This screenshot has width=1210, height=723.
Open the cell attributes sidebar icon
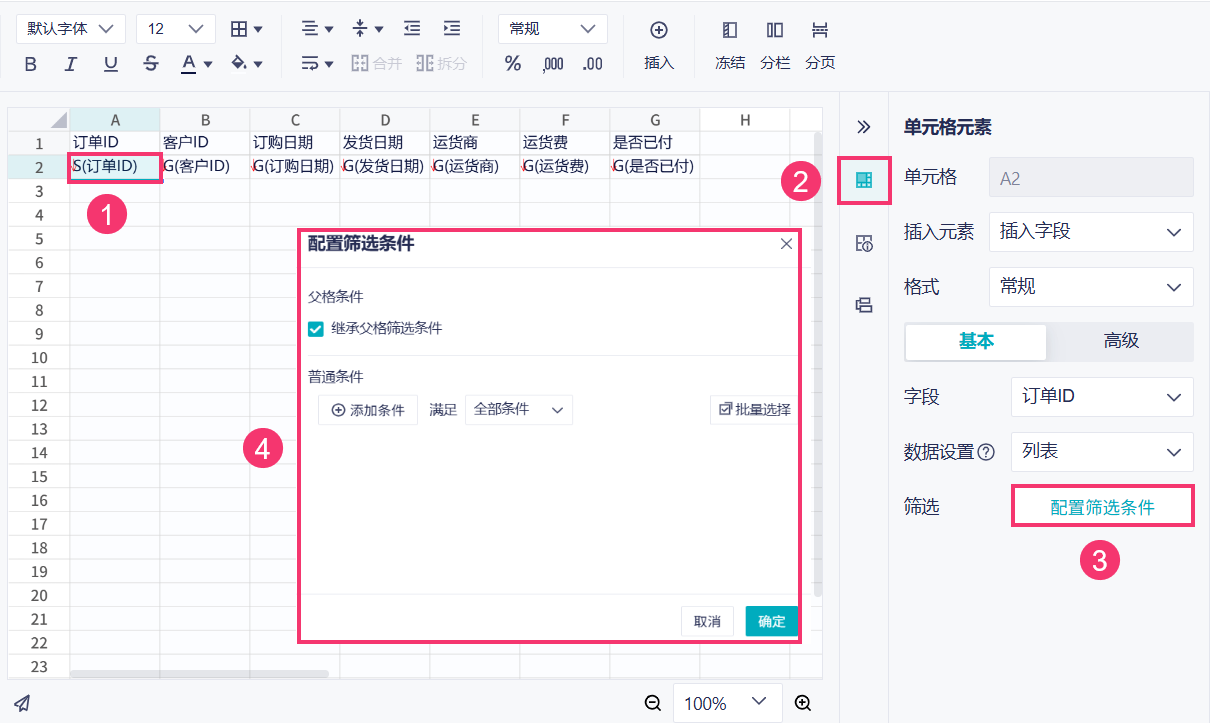pyautogui.click(x=864, y=243)
